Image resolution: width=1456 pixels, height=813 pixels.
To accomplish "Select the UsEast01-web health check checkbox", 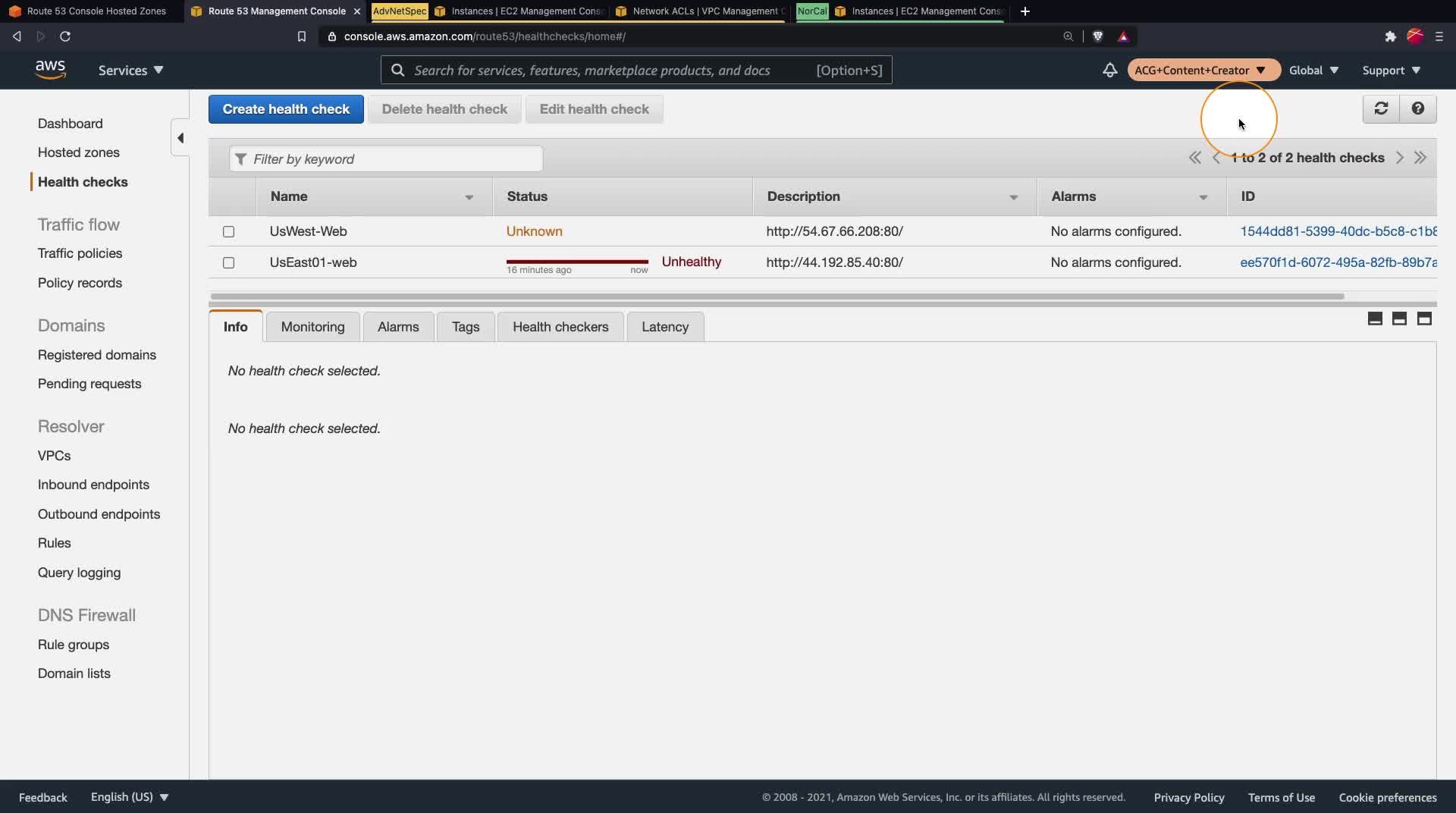I will (228, 262).
